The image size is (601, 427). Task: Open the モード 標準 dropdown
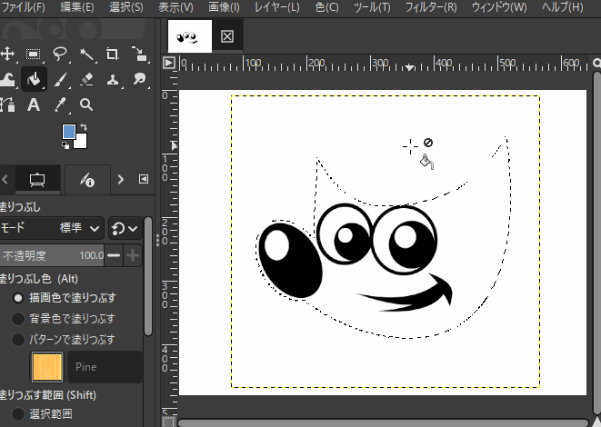(x=81, y=228)
